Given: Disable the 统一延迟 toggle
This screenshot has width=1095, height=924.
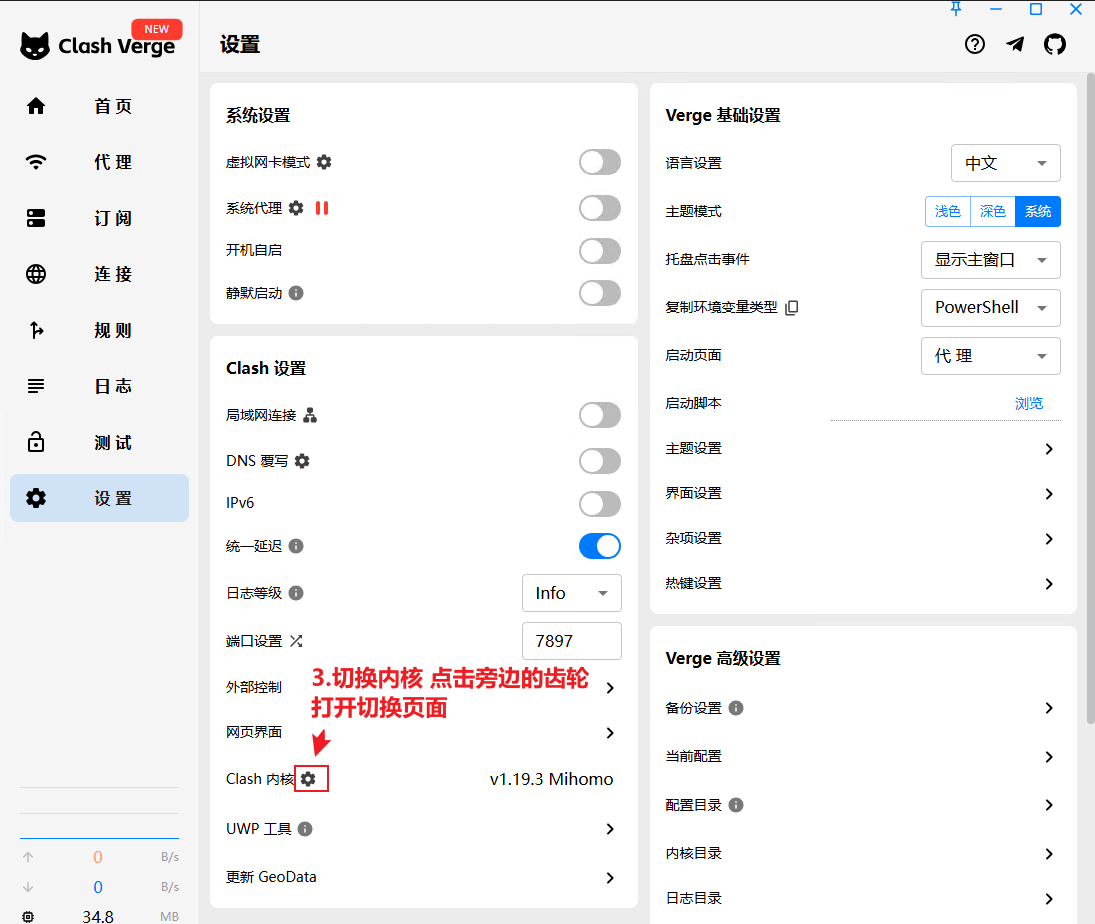Looking at the screenshot, I should point(600,546).
